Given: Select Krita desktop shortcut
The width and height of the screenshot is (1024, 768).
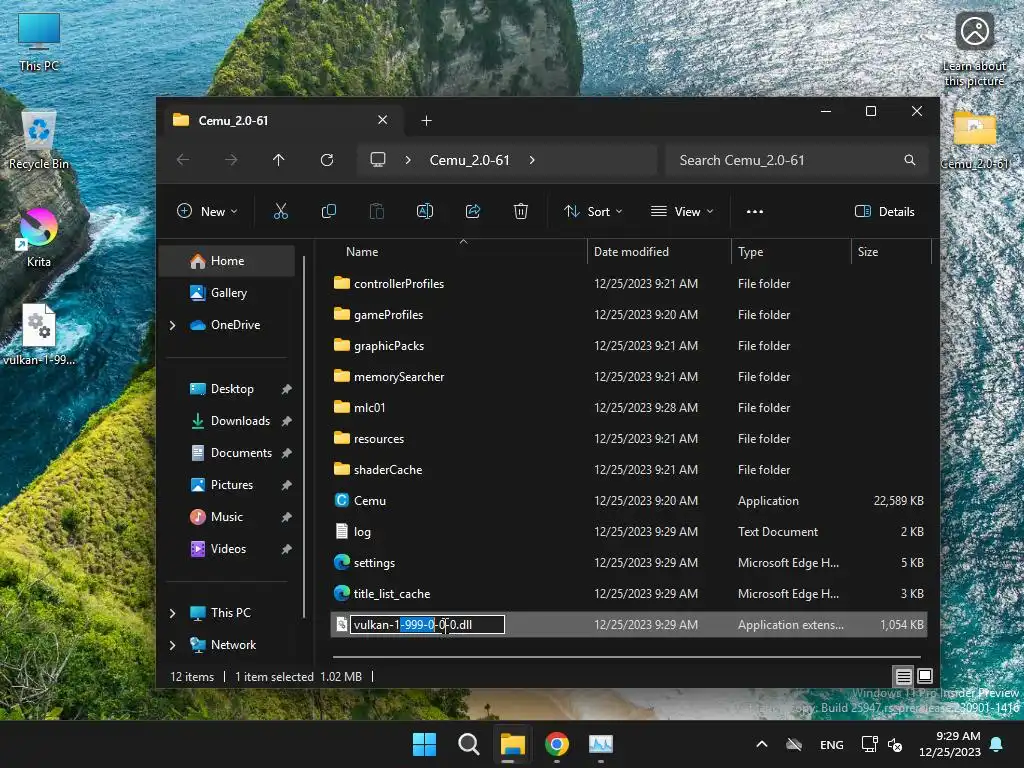Looking at the screenshot, I should pyautogui.click(x=39, y=238).
